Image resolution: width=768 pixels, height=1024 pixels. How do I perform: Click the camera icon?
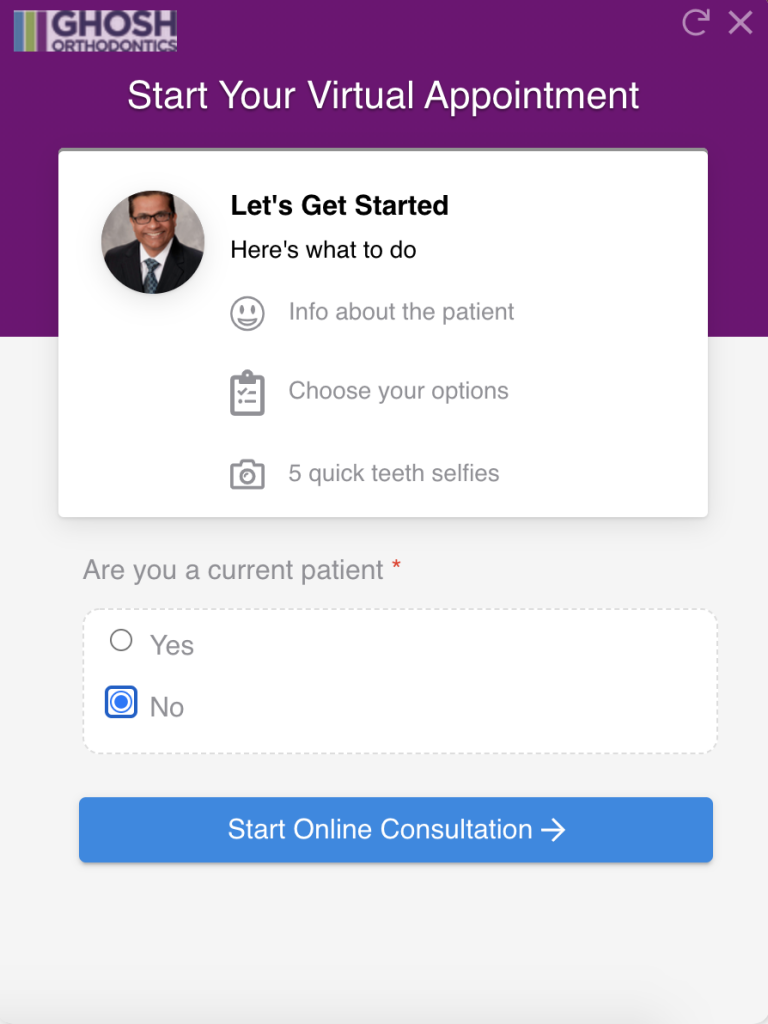[248, 474]
